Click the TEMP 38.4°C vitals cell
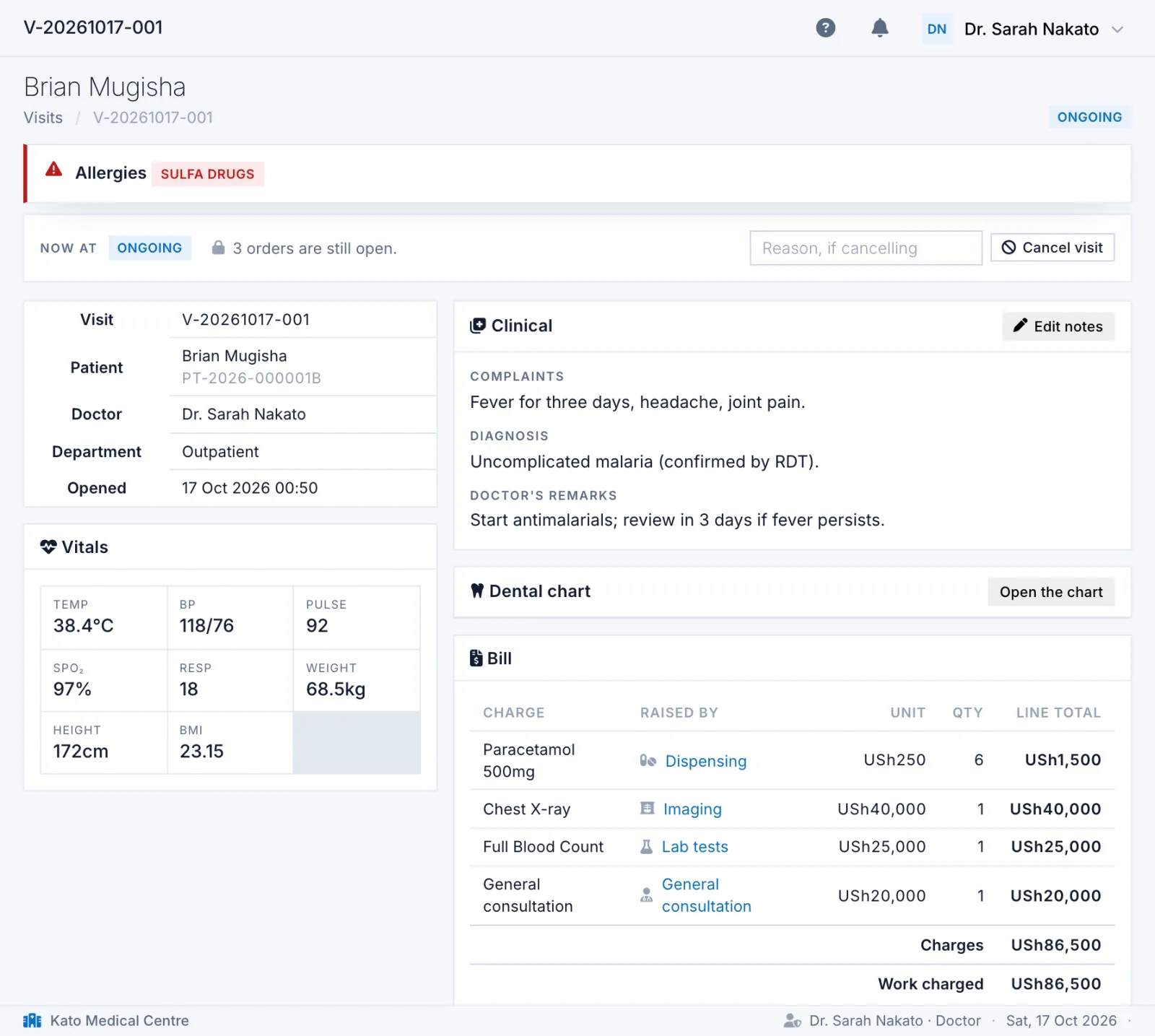Image resolution: width=1155 pixels, height=1036 pixels. (104, 617)
